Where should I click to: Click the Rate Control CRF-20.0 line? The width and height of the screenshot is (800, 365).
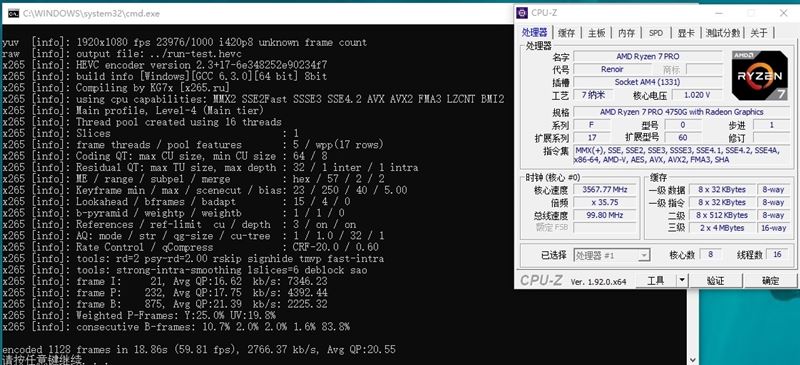click(x=190, y=247)
